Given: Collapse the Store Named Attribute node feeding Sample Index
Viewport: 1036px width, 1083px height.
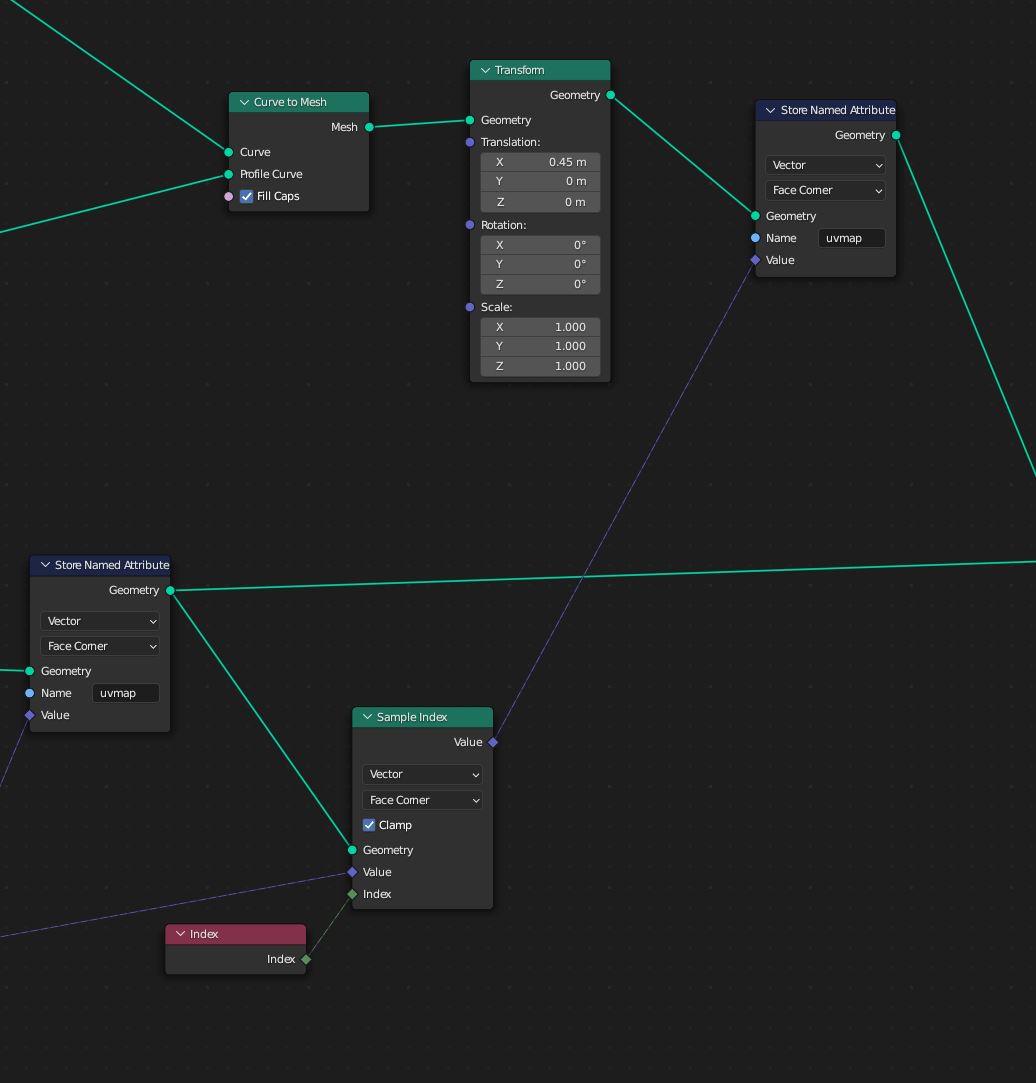Looking at the screenshot, I should coord(46,565).
